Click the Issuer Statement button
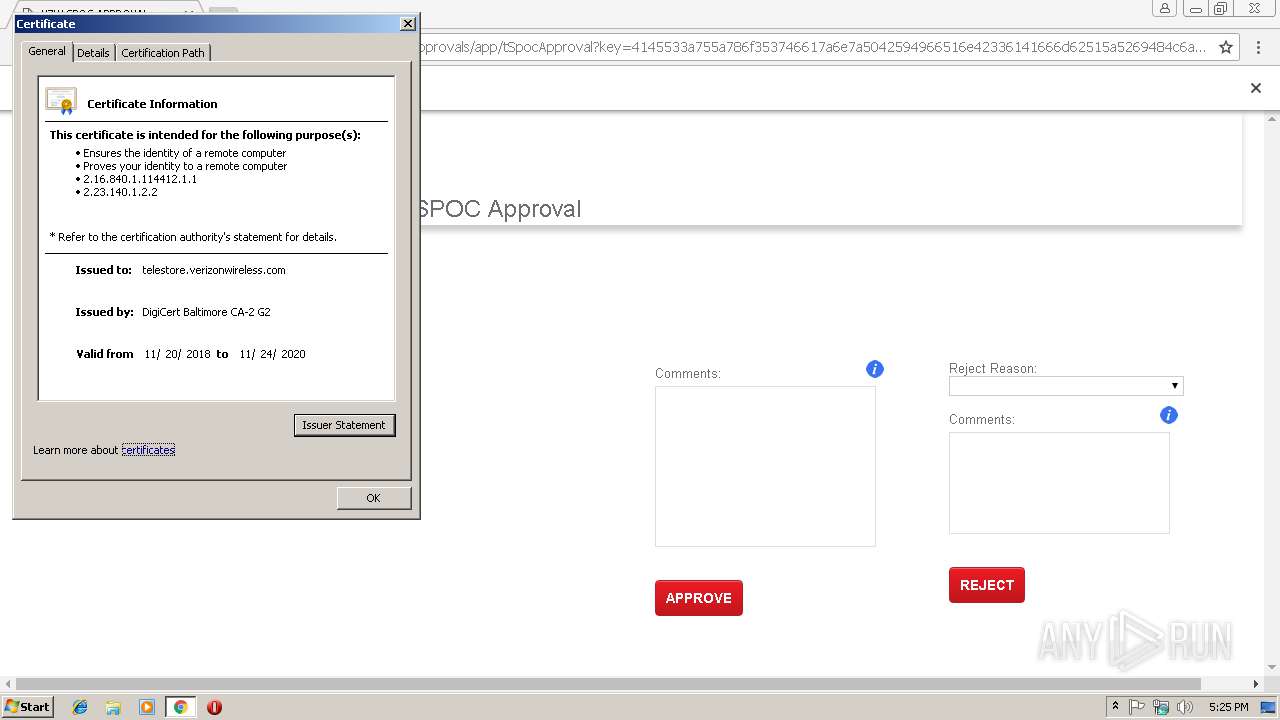Screen dimensions: 1280x720 click(x=344, y=425)
